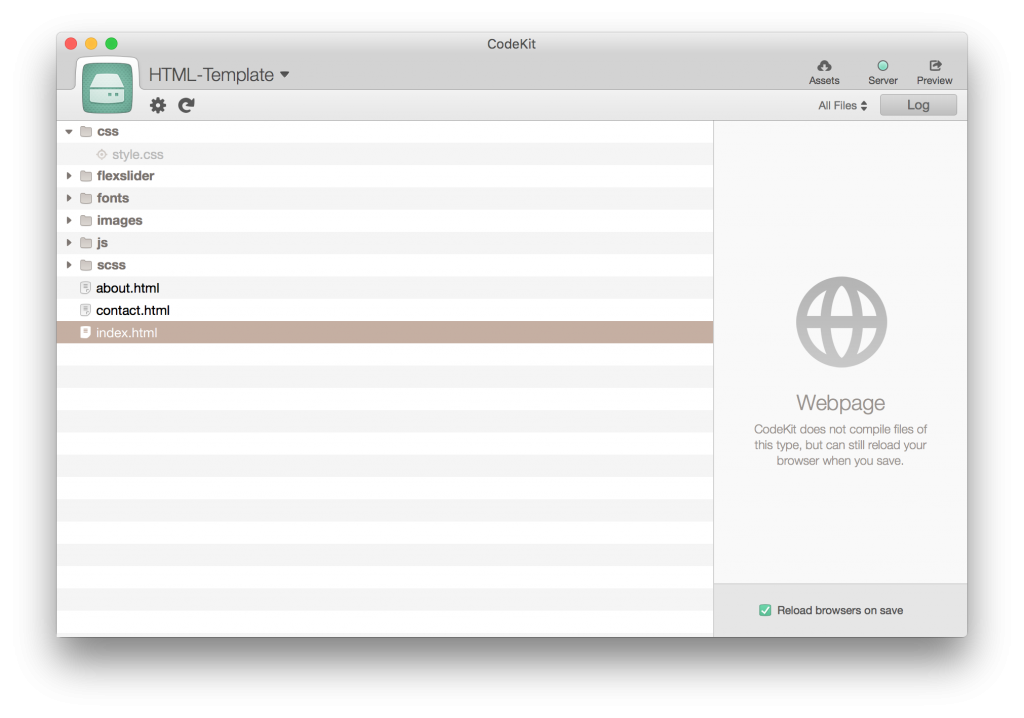Select the images folder name
This screenshot has width=1024, height=718.
tap(120, 221)
